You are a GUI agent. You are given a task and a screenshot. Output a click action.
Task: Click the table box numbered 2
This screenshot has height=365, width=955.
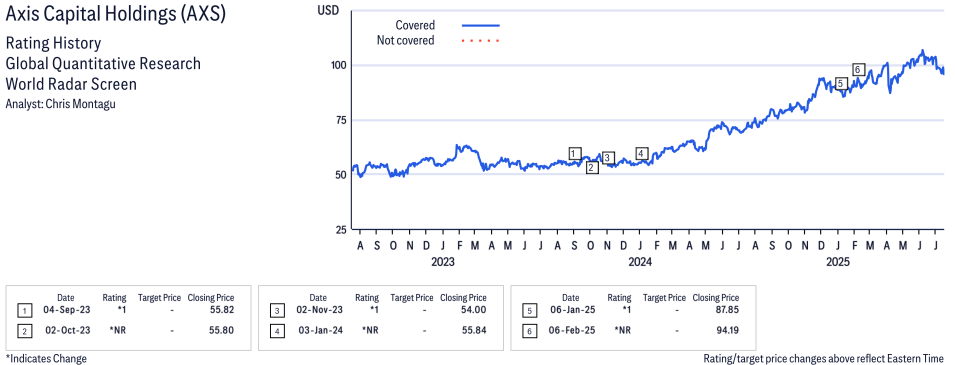(x=24, y=331)
